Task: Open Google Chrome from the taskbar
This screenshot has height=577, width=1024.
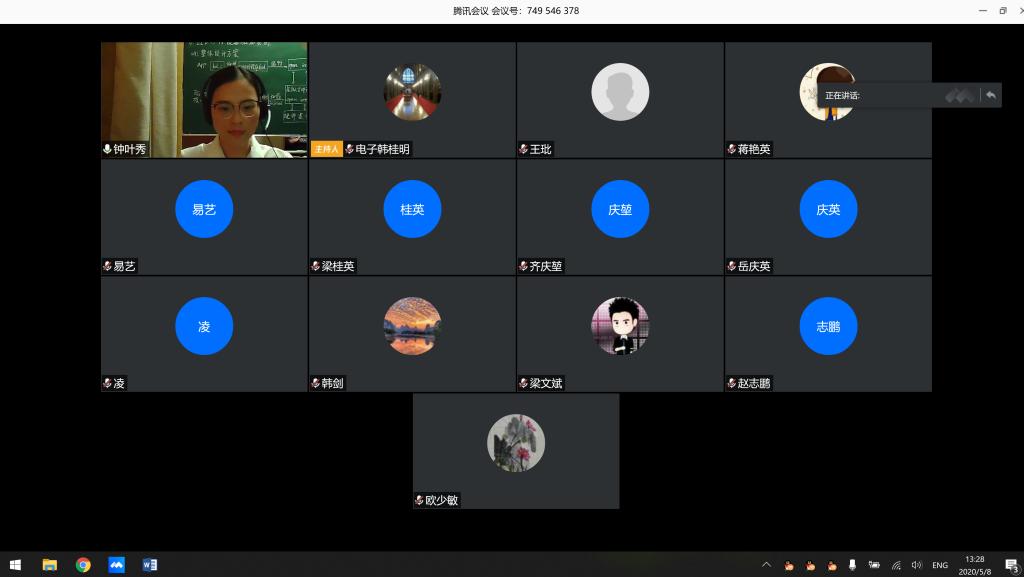Action: click(83, 565)
